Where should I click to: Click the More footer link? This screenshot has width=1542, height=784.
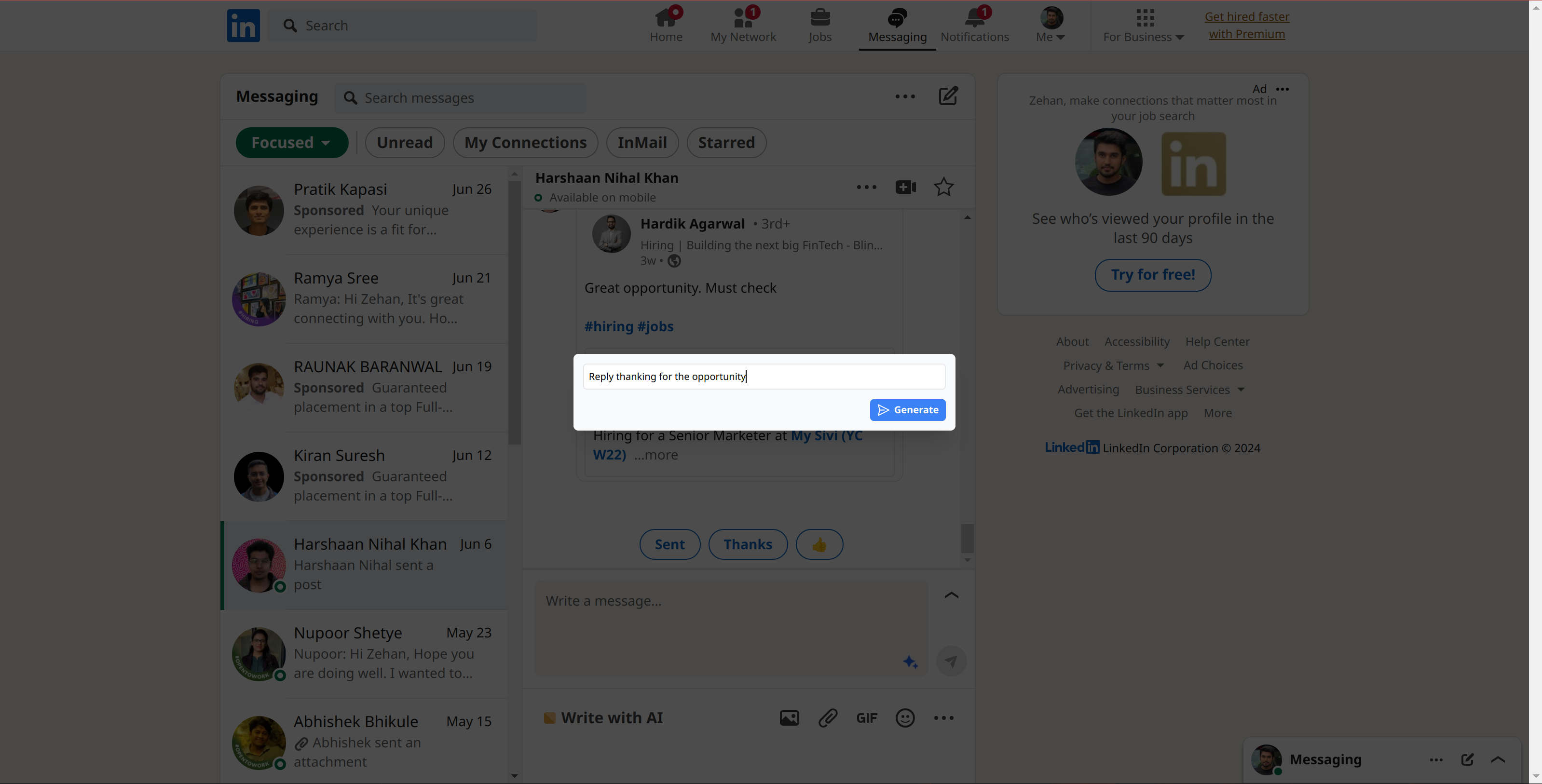(x=1217, y=413)
